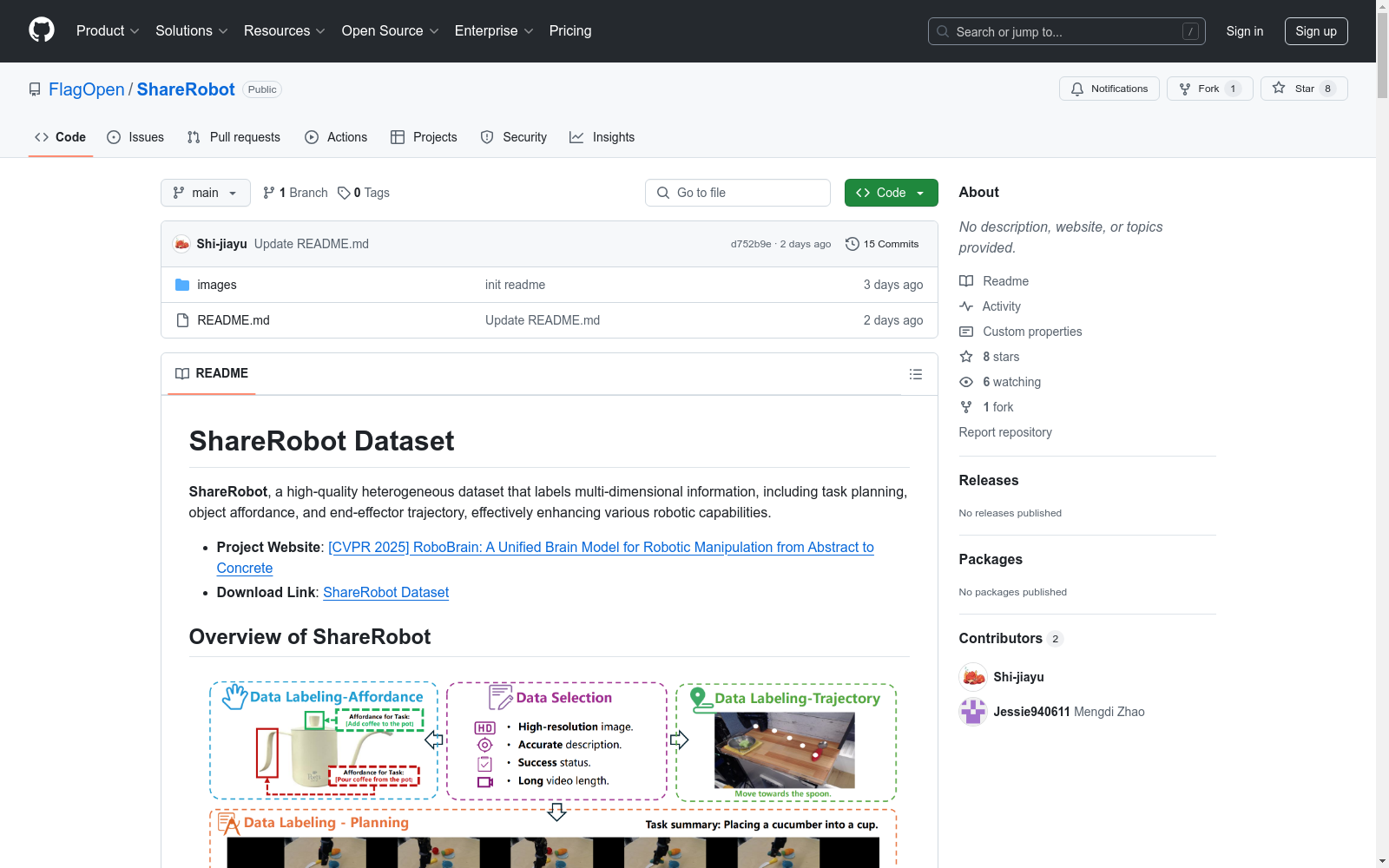Click the GitHub logo icon
1389x868 pixels.
coord(42,30)
